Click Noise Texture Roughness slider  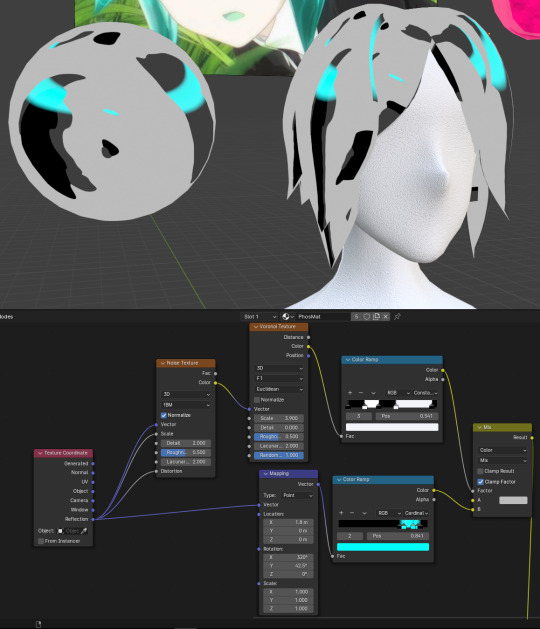pyautogui.click(x=186, y=452)
